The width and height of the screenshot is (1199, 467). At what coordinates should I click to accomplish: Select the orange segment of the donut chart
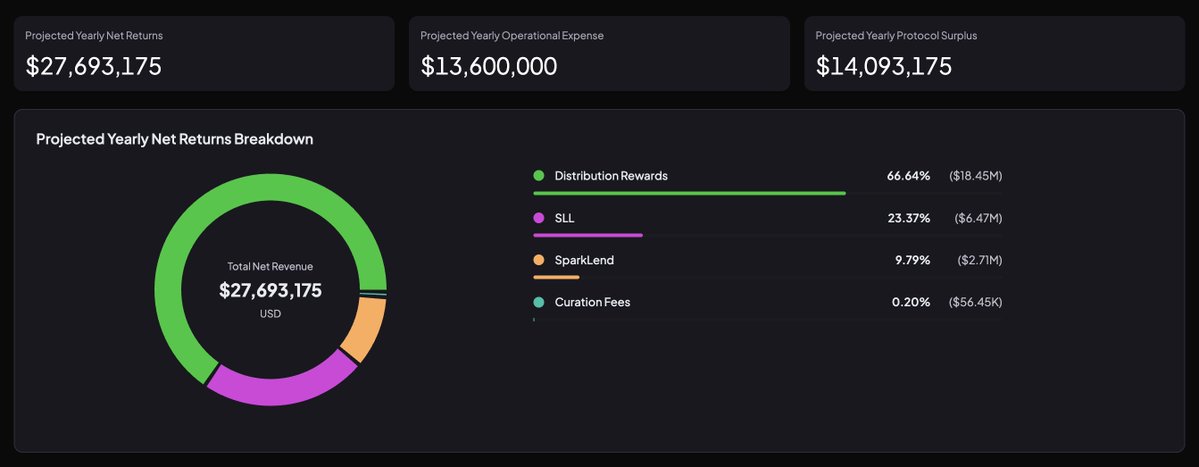click(363, 329)
